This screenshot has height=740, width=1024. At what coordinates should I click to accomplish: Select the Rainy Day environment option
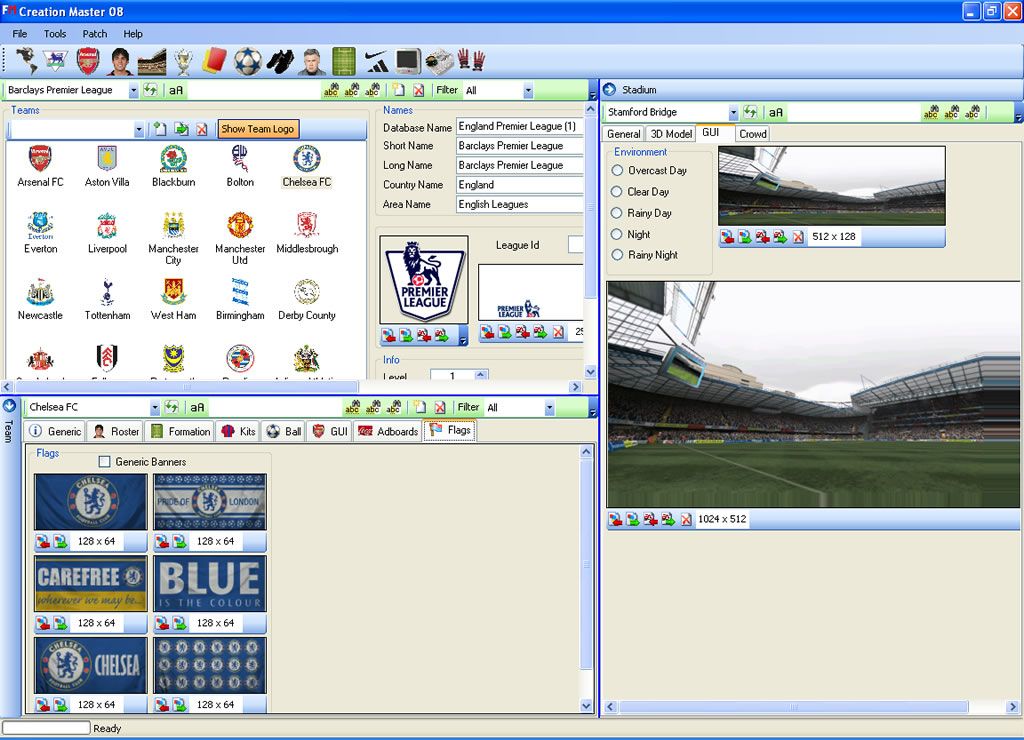(617, 213)
